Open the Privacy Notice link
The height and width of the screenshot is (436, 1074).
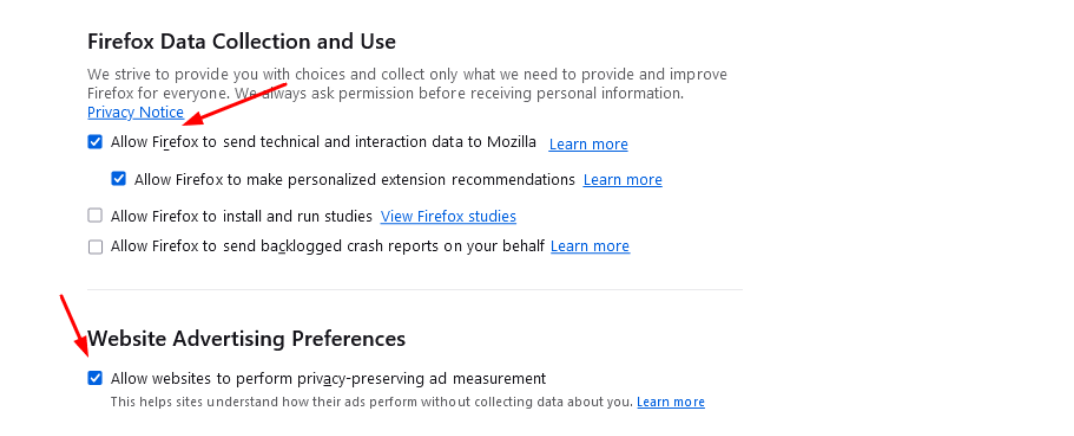coord(135,112)
